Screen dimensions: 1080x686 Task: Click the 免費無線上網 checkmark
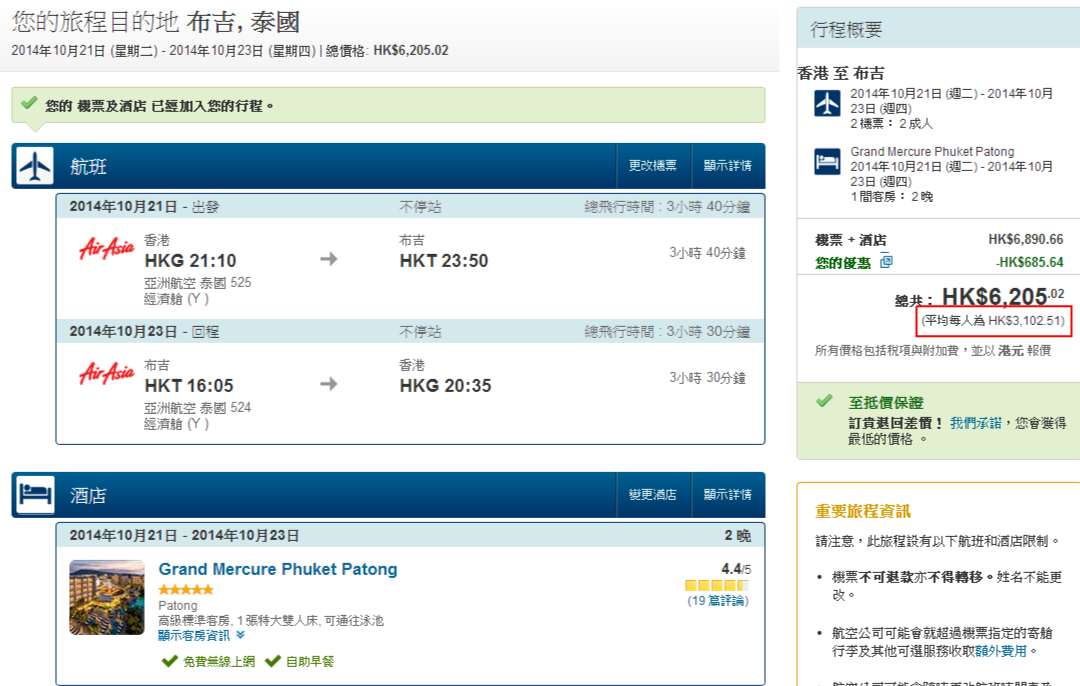click(x=170, y=661)
